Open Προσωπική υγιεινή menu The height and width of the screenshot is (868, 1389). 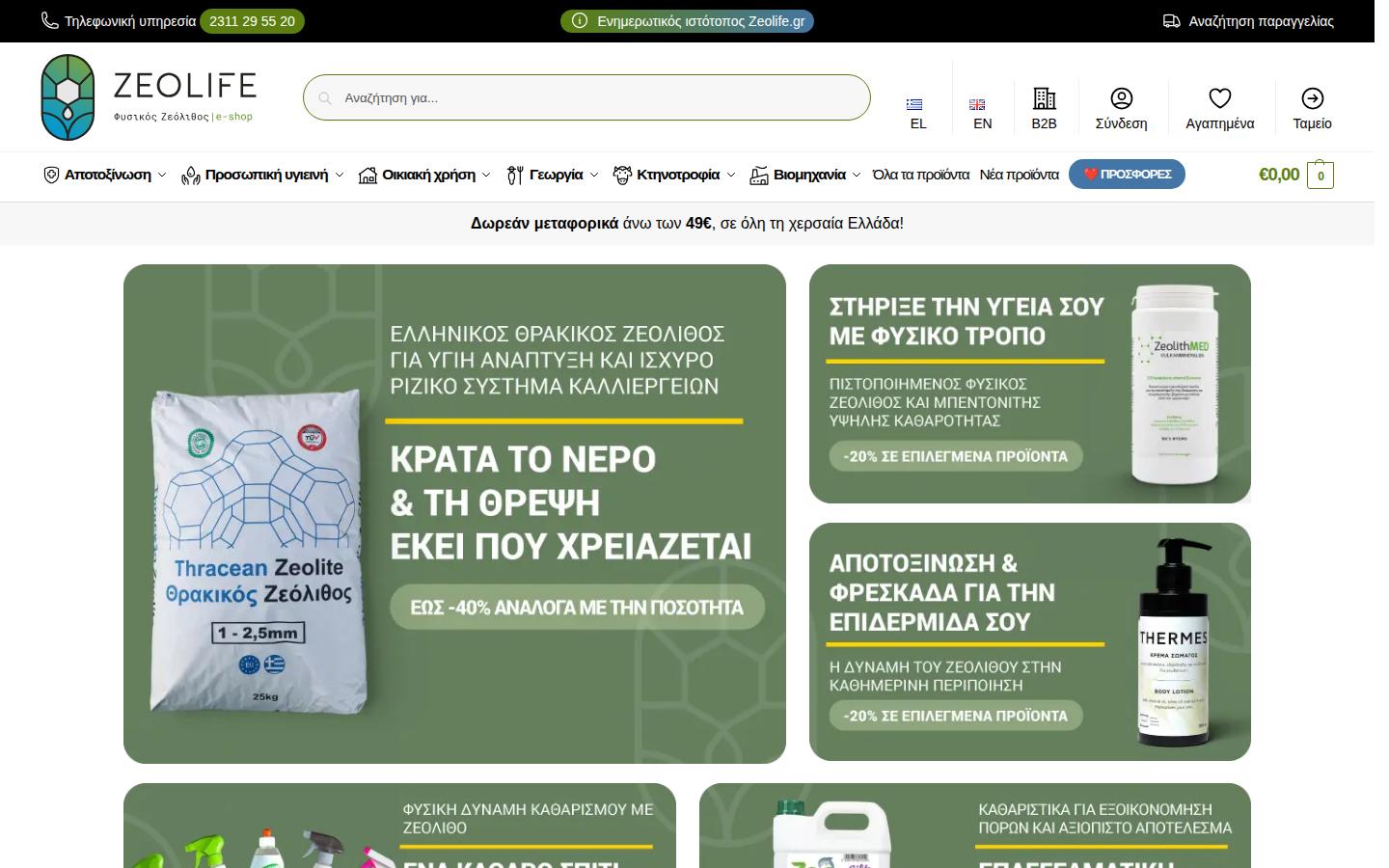point(266,175)
